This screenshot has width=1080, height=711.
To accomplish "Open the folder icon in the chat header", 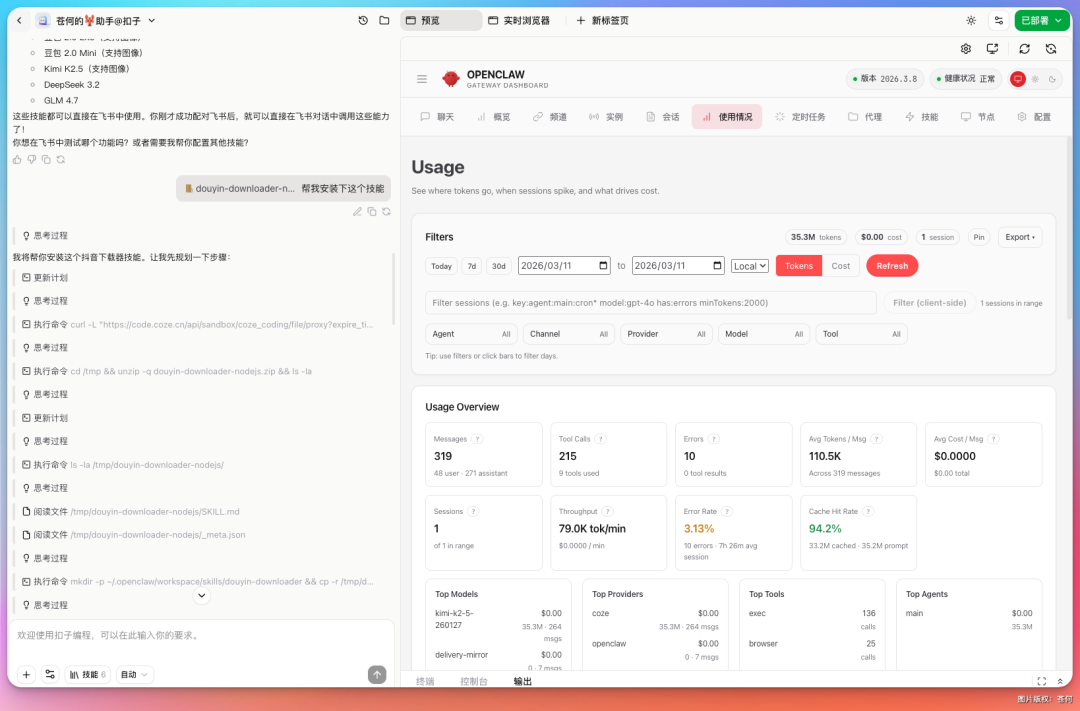I will pos(385,20).
